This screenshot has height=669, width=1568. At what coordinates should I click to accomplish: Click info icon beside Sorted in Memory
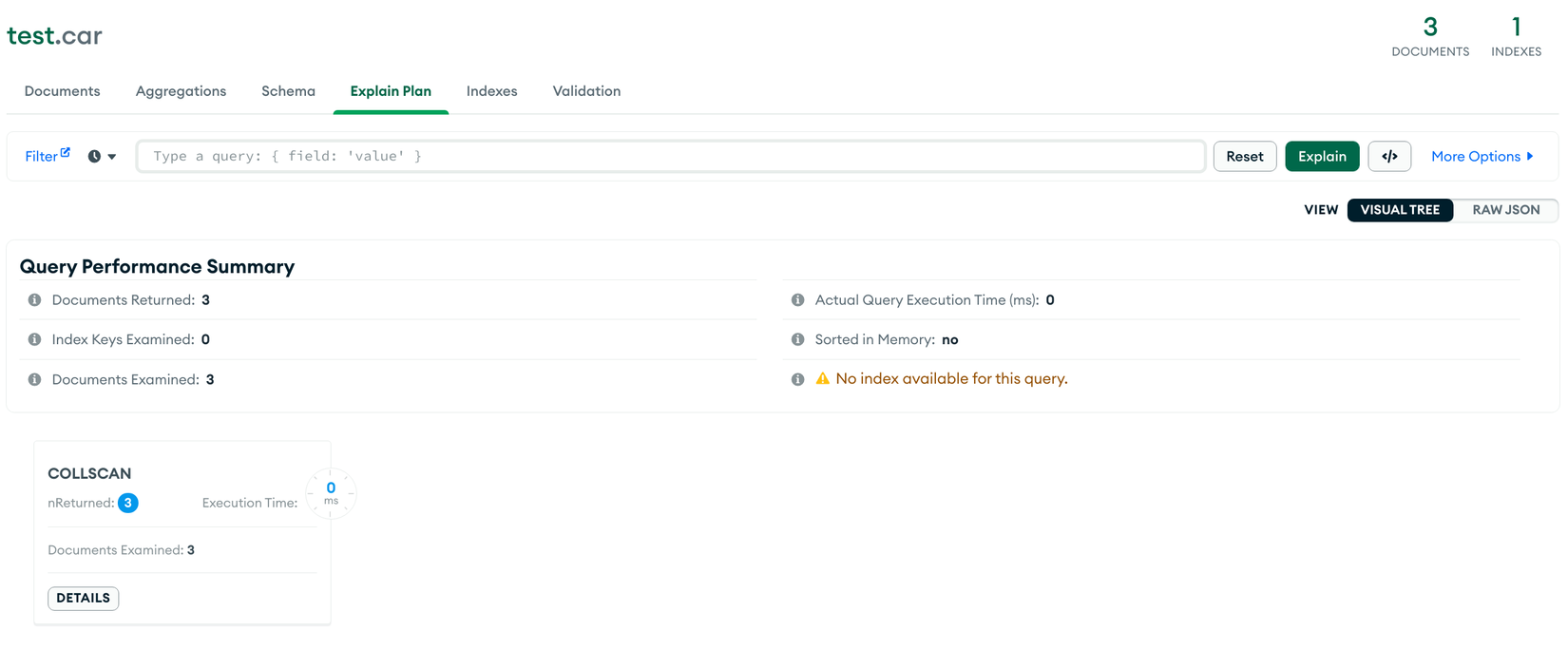[798, 339]
